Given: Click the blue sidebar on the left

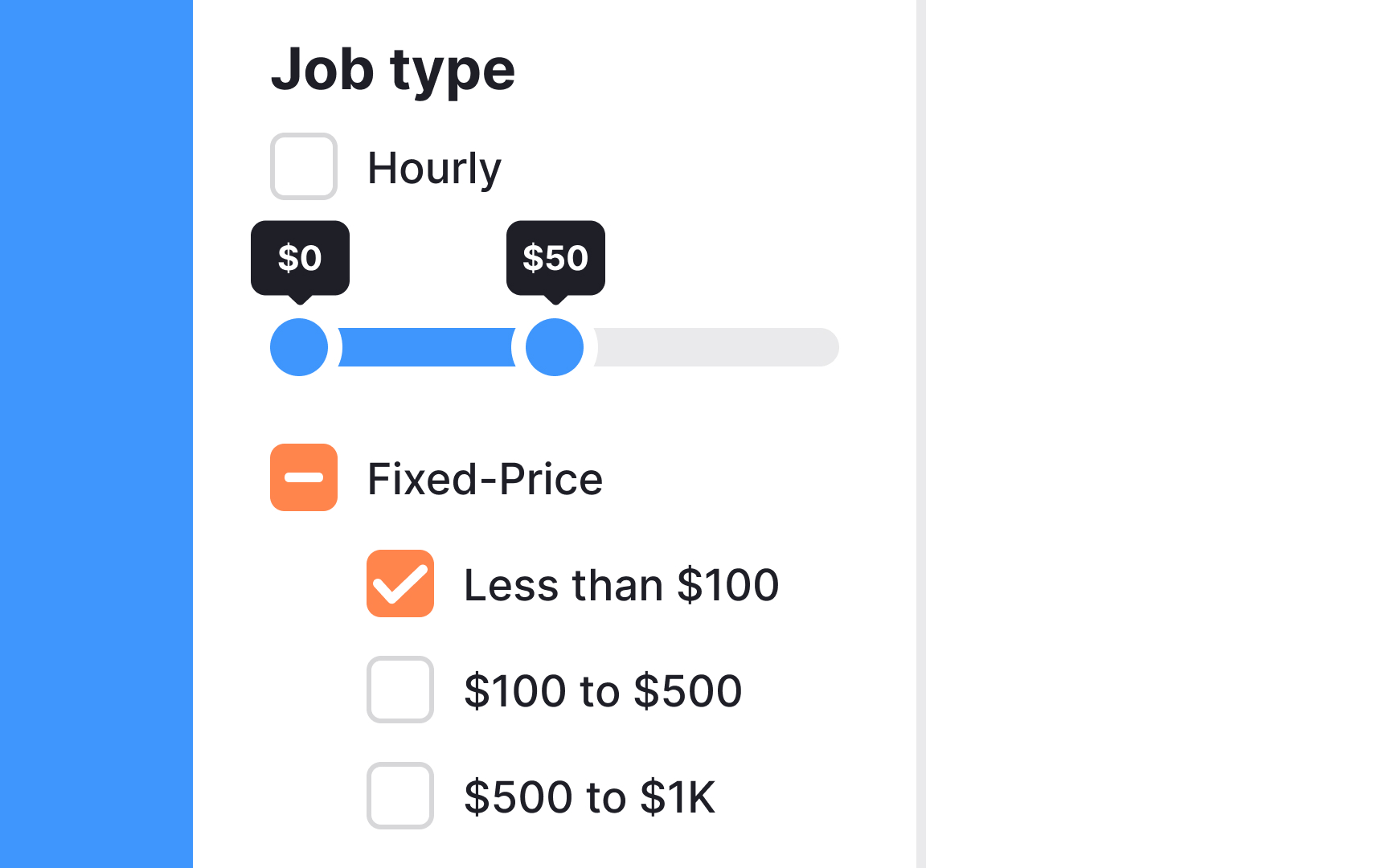Looking at the screenshot, I should (x=96, y=434).
